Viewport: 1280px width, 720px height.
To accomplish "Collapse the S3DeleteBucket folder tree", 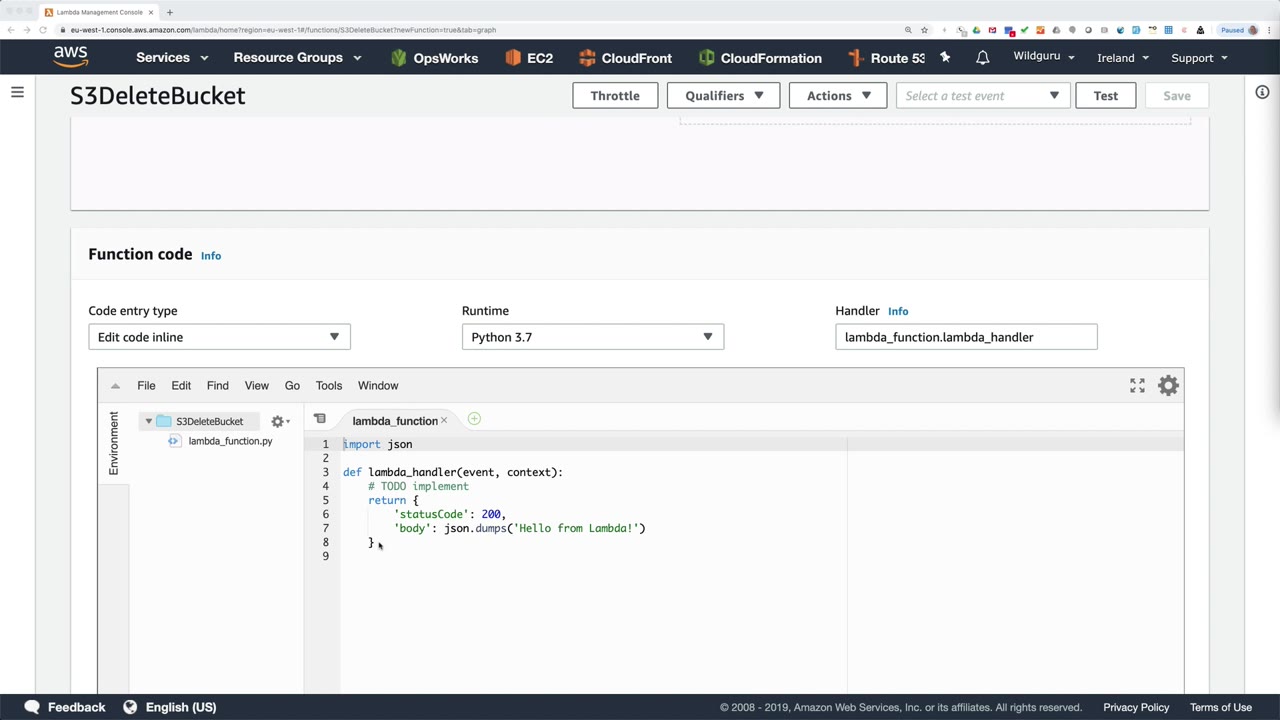I will pyautogui.click(x=149, y=422).
